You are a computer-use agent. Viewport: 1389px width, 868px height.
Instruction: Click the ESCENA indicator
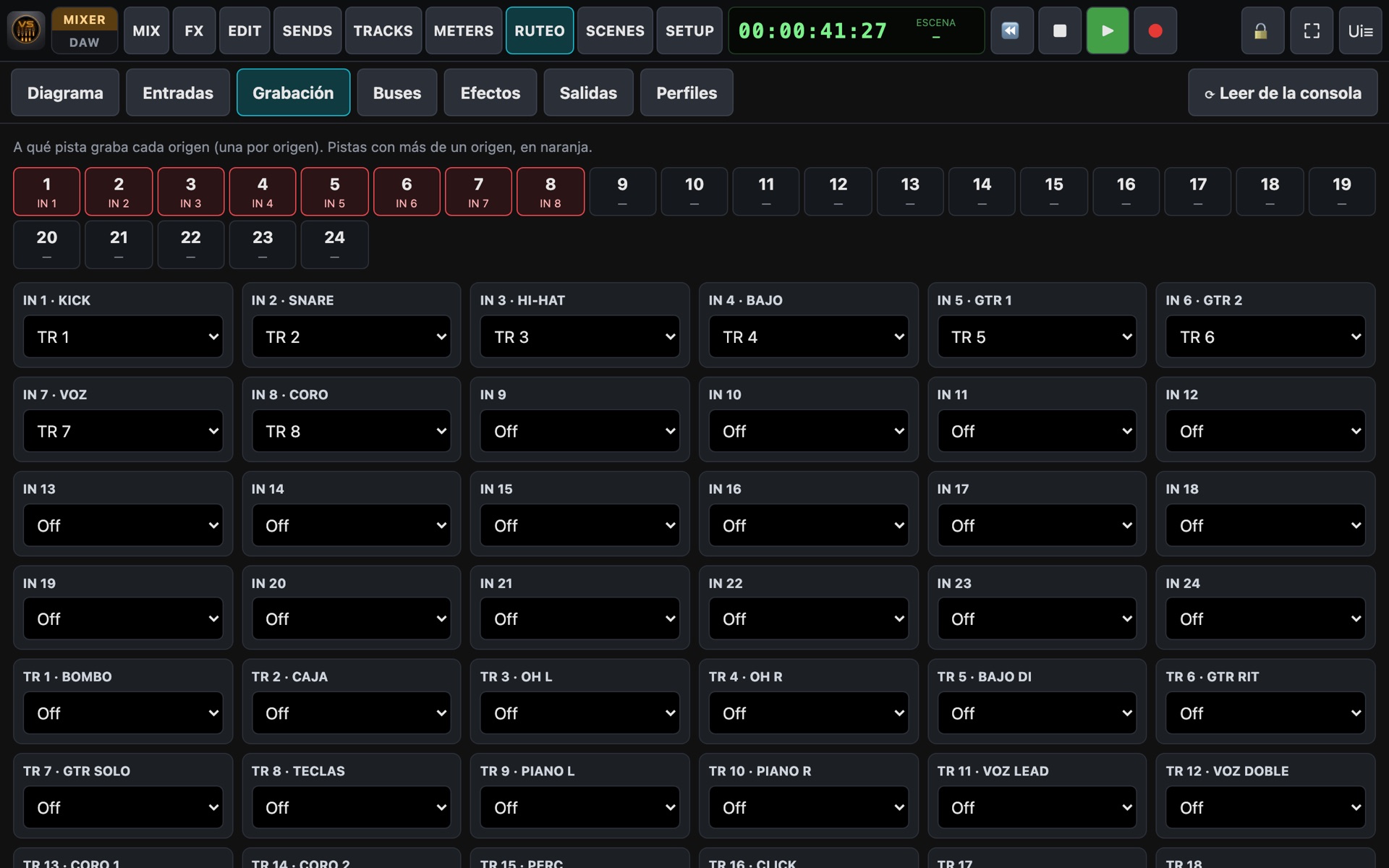[935, 30]
